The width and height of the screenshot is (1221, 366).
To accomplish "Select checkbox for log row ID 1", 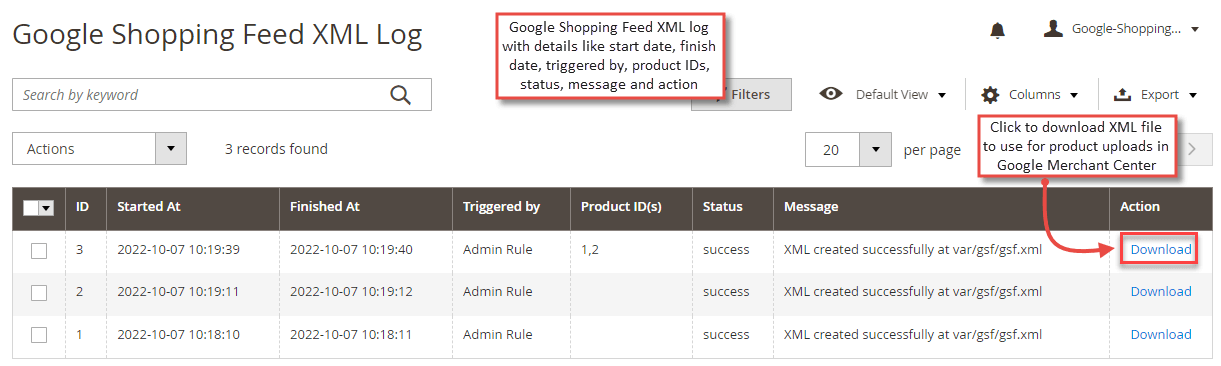I will click(x=39, y=335).
